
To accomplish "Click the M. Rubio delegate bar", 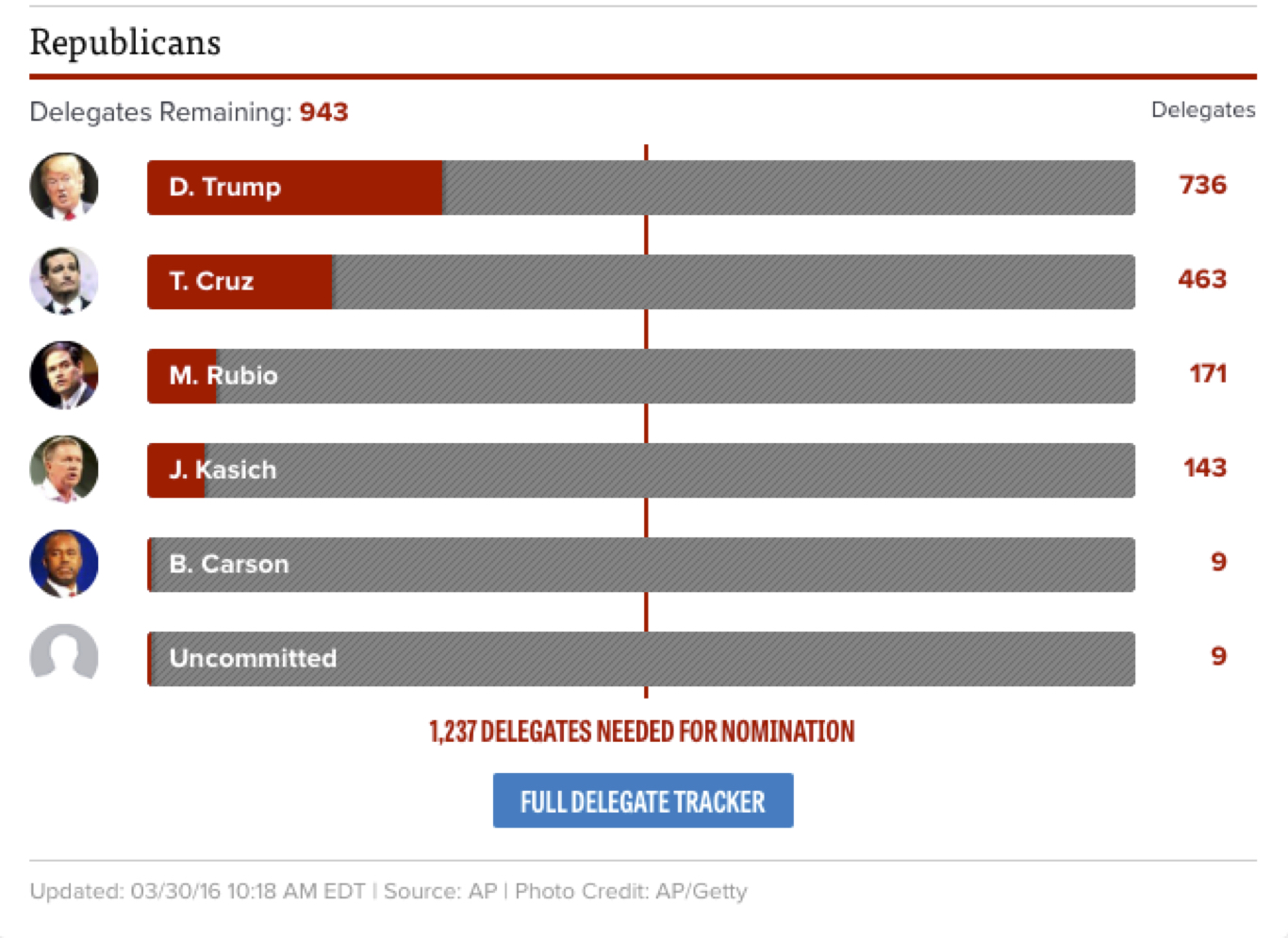I will (640, 376).
